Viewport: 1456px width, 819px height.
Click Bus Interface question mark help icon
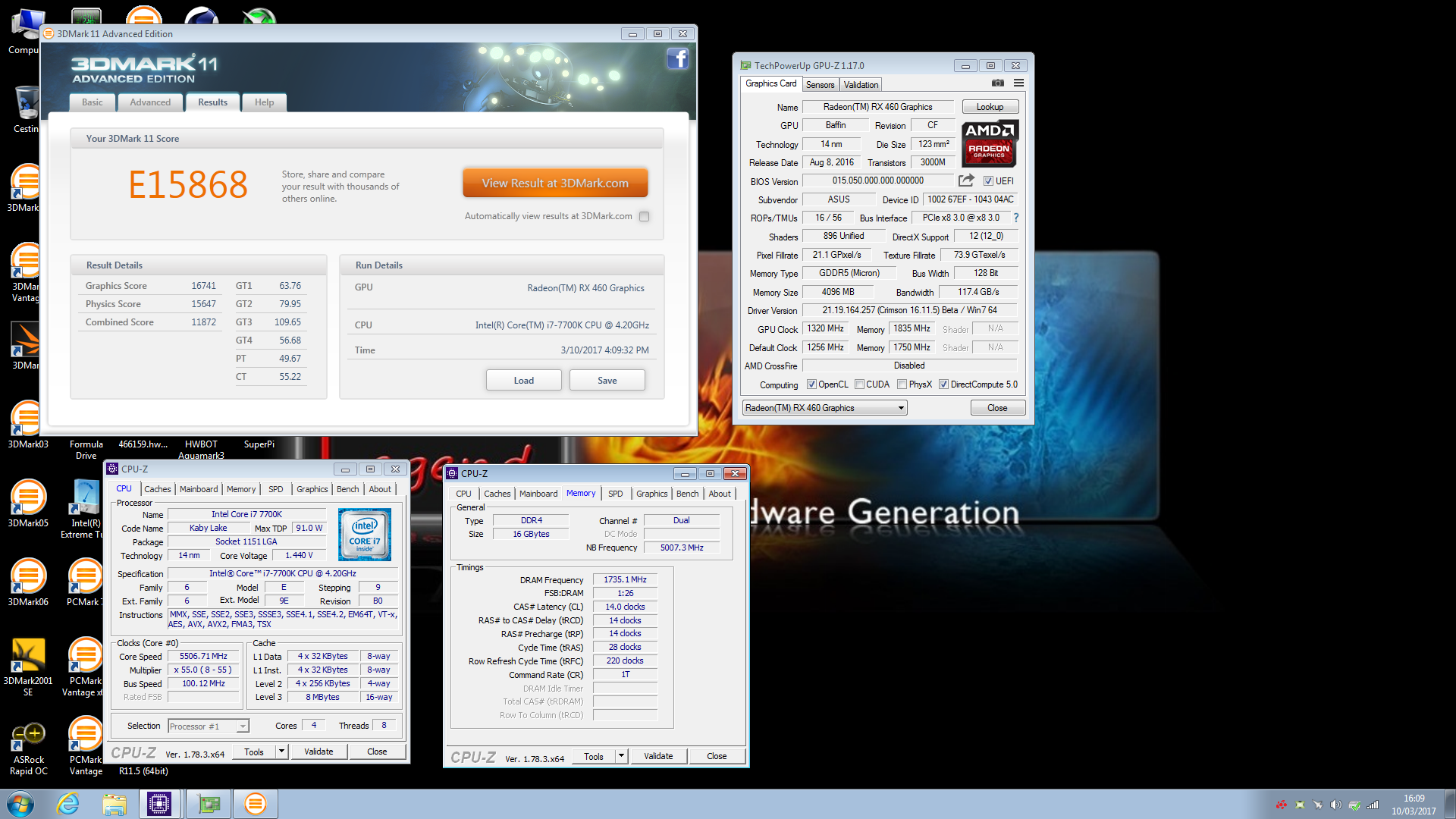[x=1016, y=218]
